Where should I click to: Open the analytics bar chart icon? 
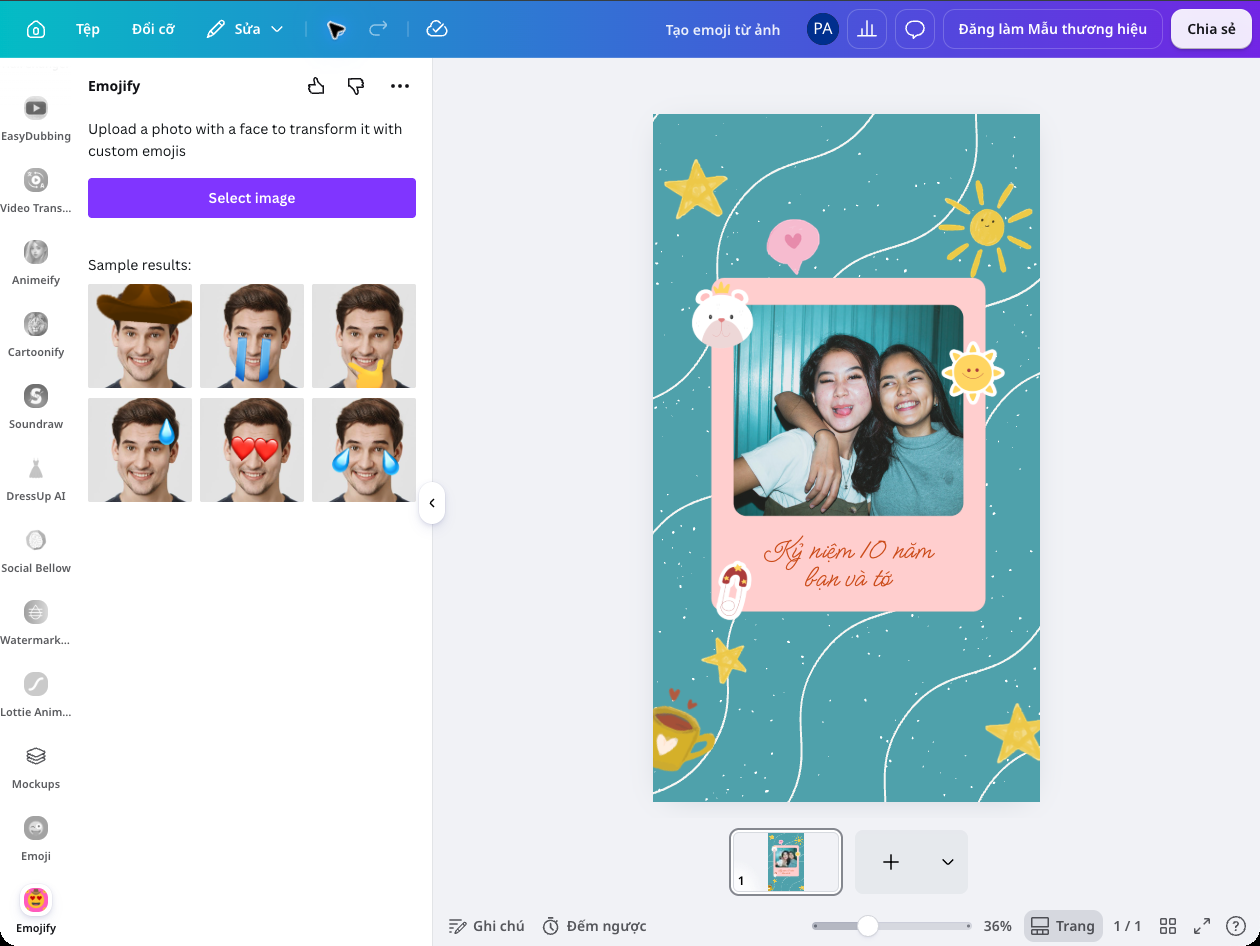coord(867,29)
